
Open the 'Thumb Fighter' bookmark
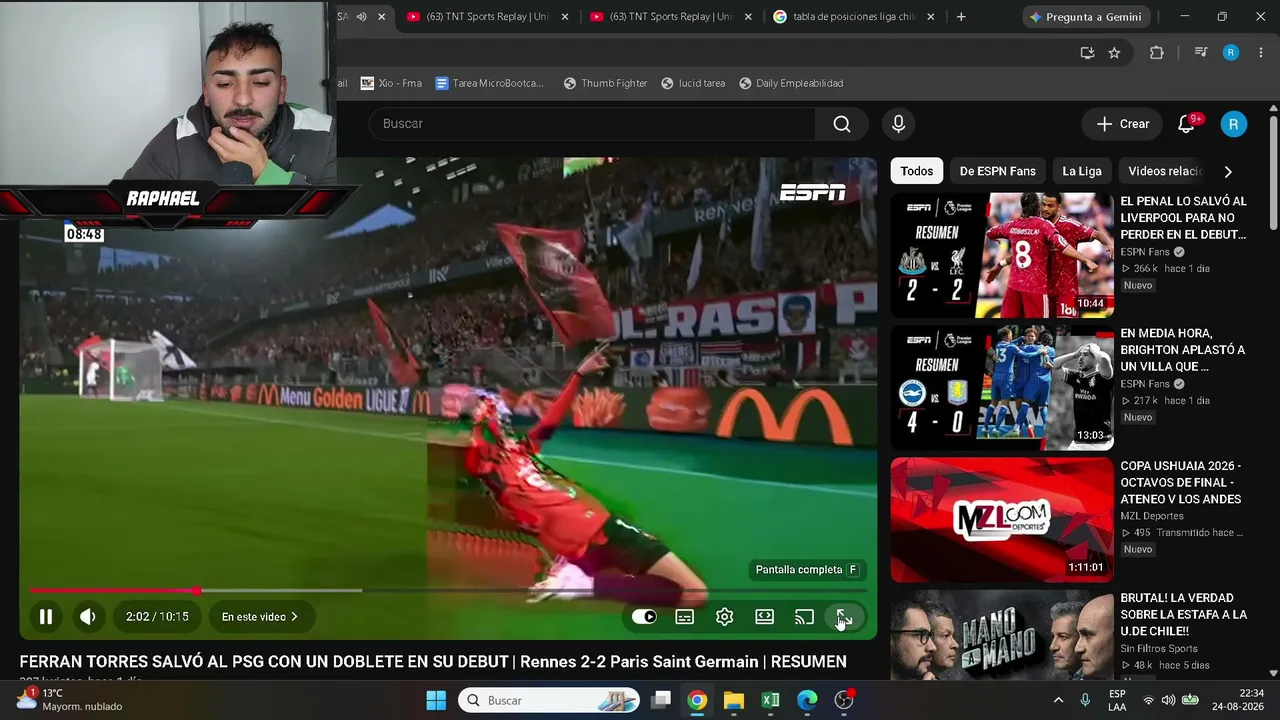point(605,83)
